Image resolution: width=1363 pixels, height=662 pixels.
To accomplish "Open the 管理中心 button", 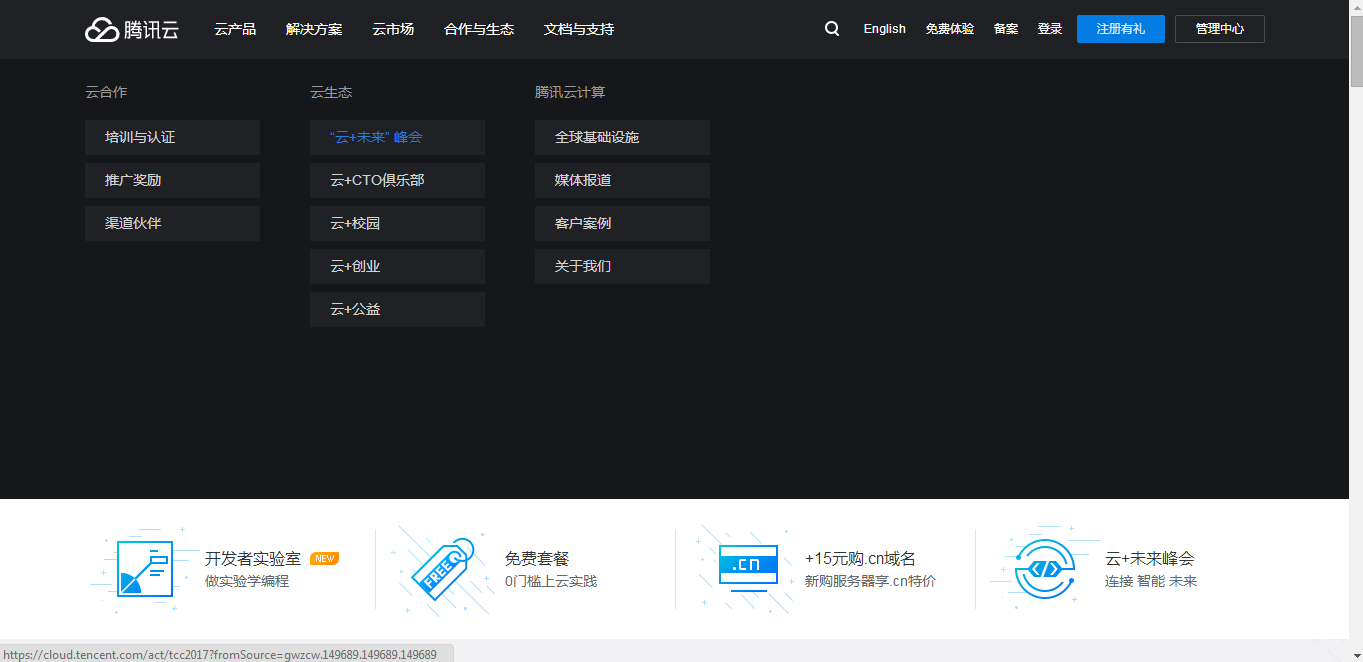I will click(1220, 29).
